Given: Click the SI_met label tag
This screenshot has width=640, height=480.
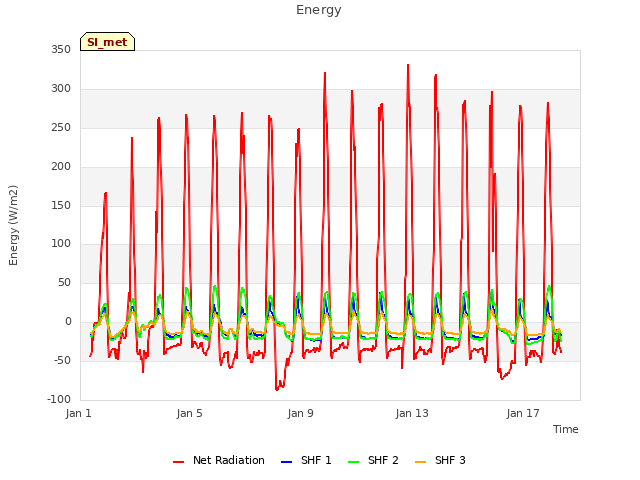Looking at the screenshot, I should point(107,42).
